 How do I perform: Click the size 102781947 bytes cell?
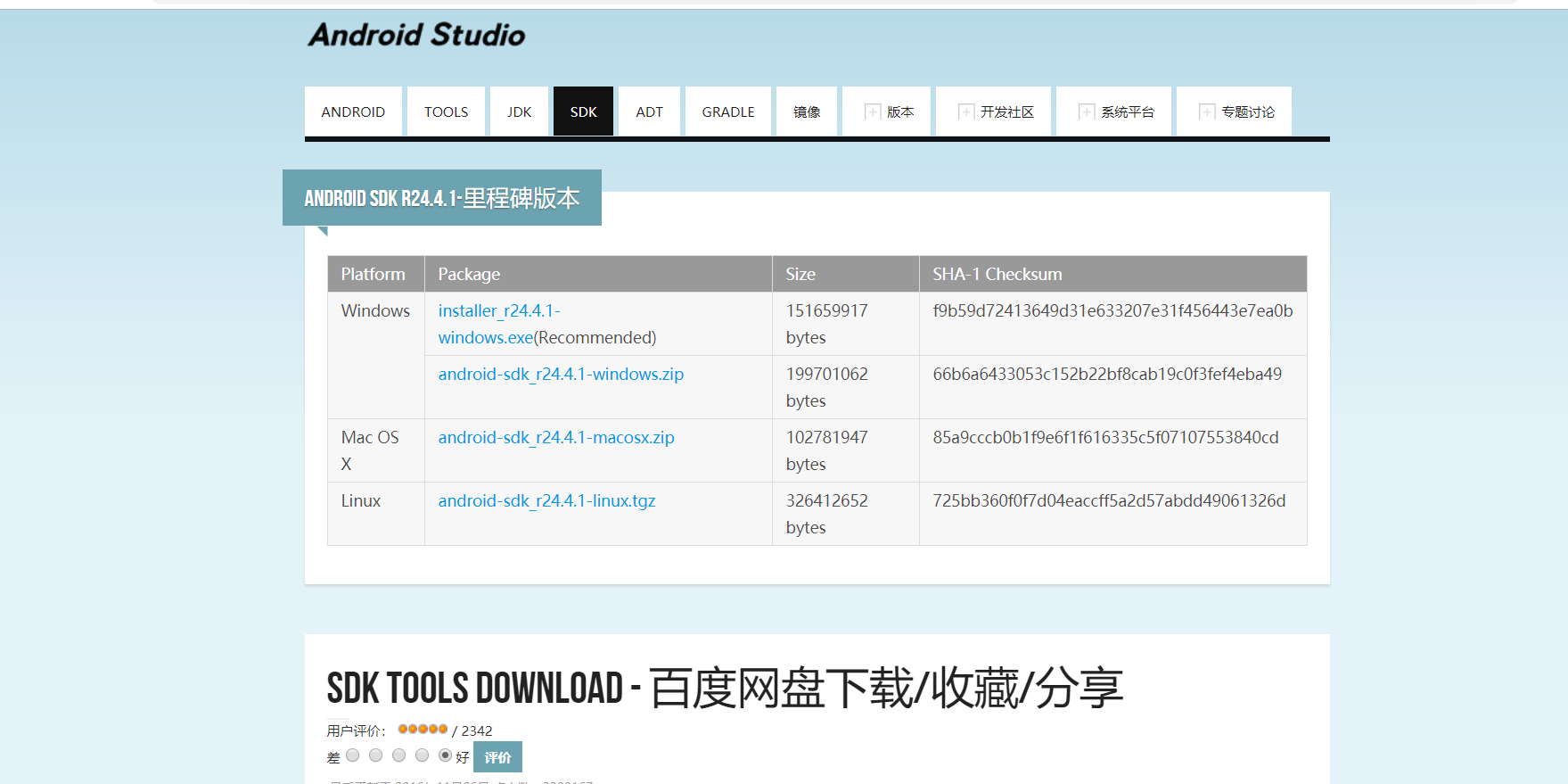point(845,450)
